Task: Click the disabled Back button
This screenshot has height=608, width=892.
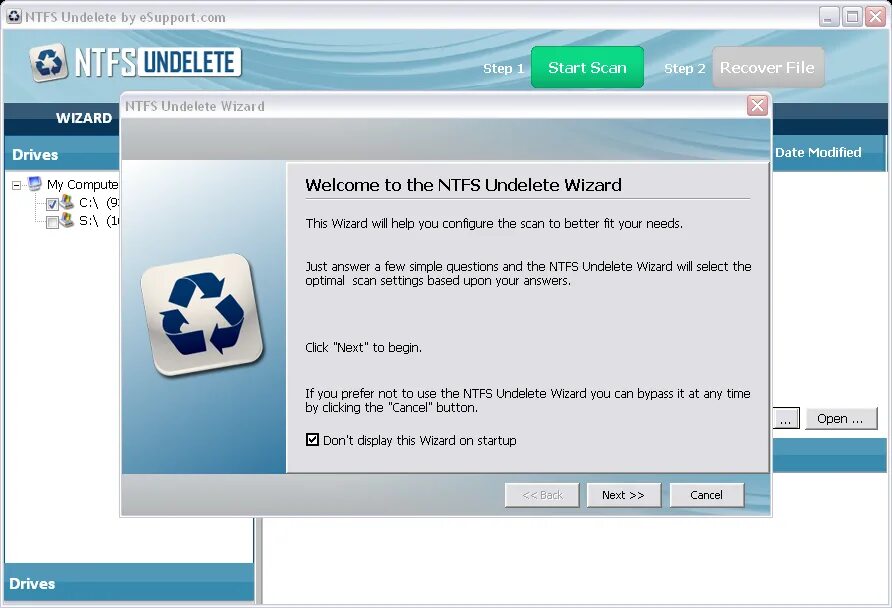Action: pos(542,495)
